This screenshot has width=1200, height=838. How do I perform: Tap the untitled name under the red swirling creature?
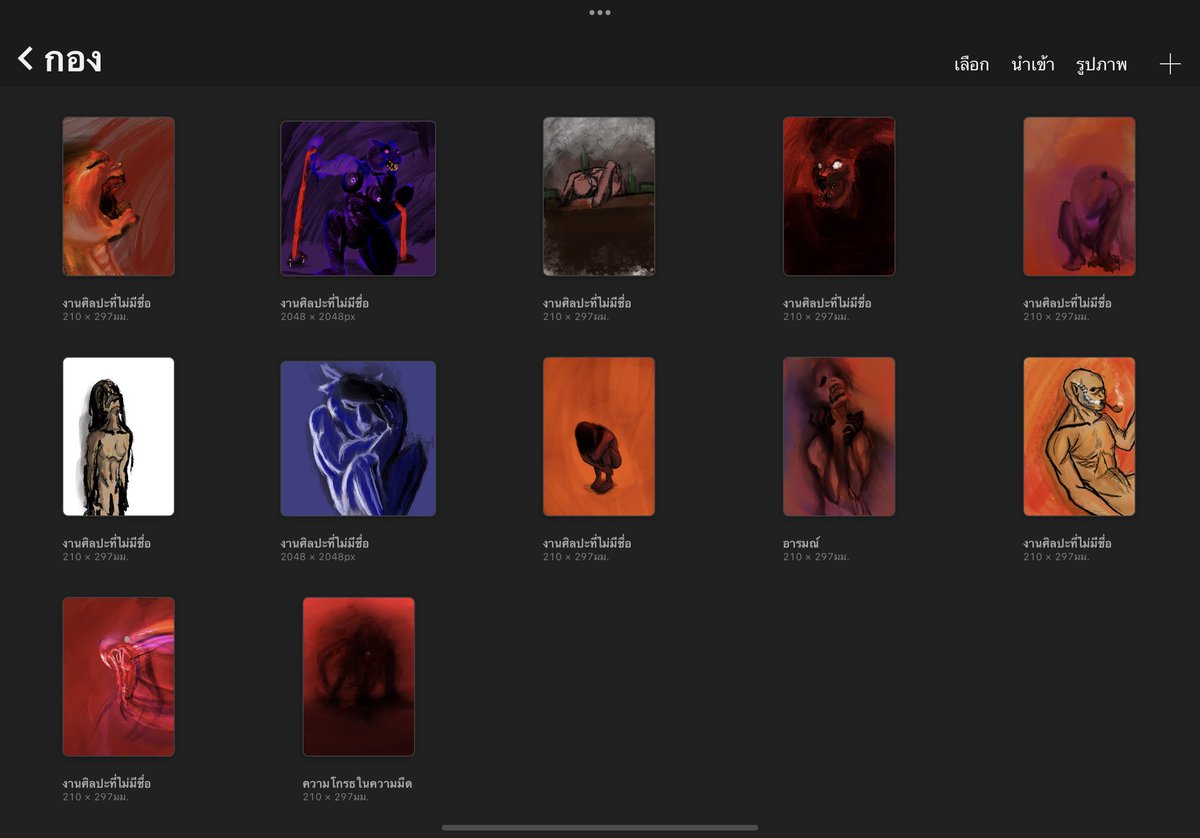pos(106,783)
